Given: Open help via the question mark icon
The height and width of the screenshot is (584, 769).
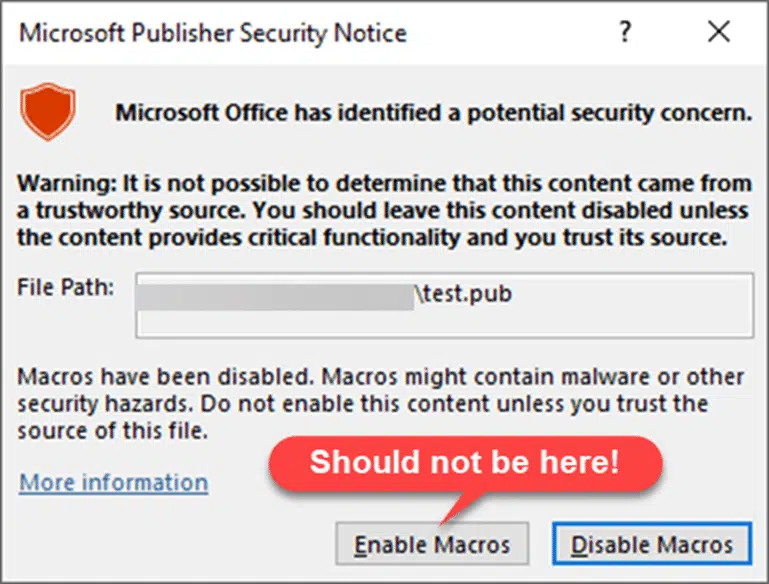Looking at the screenshot, I should (625, 32).
